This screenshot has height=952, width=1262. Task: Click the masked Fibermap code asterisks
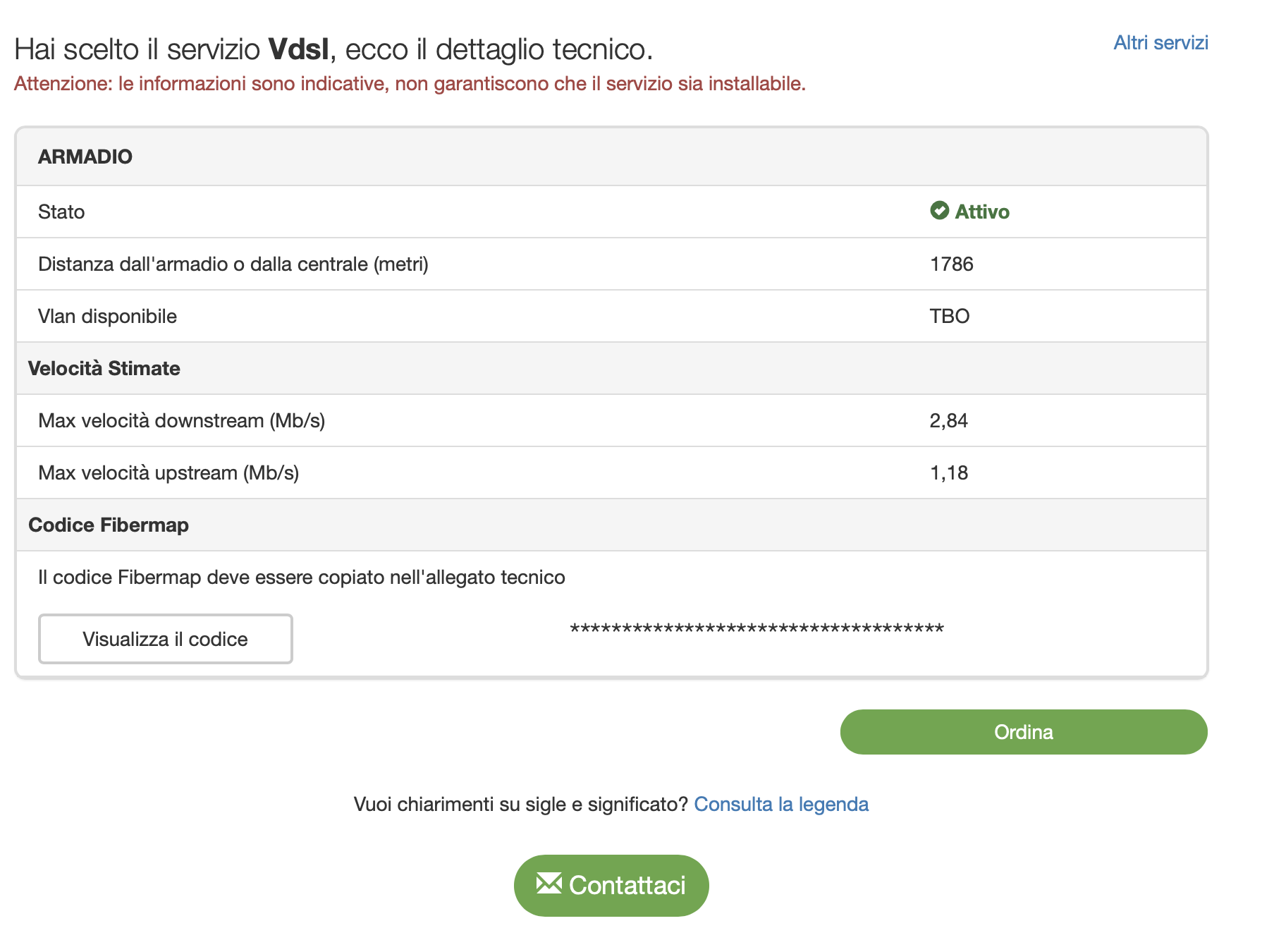[x=756, y=629]
